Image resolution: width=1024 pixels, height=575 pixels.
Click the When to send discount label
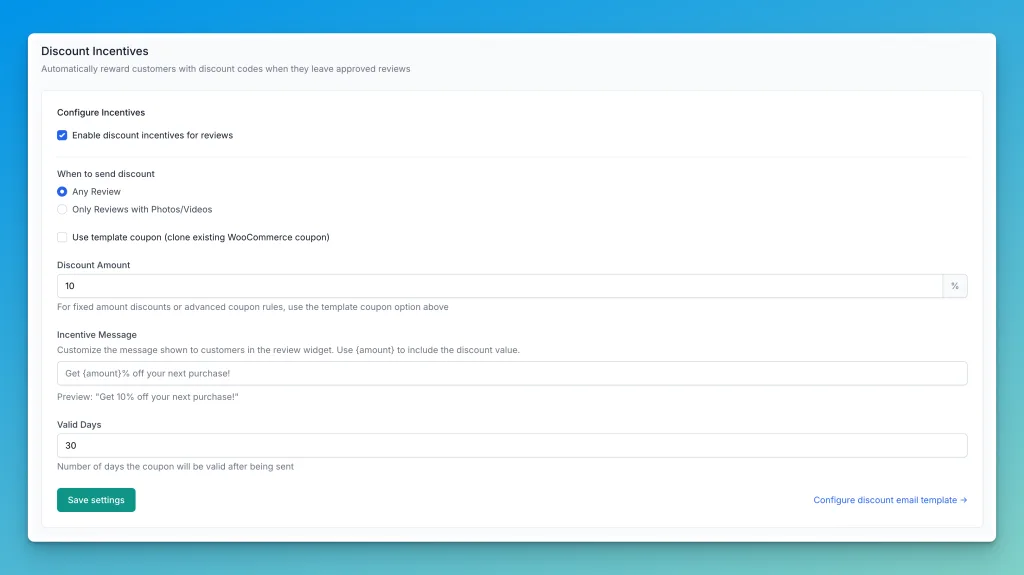point(106,174)
